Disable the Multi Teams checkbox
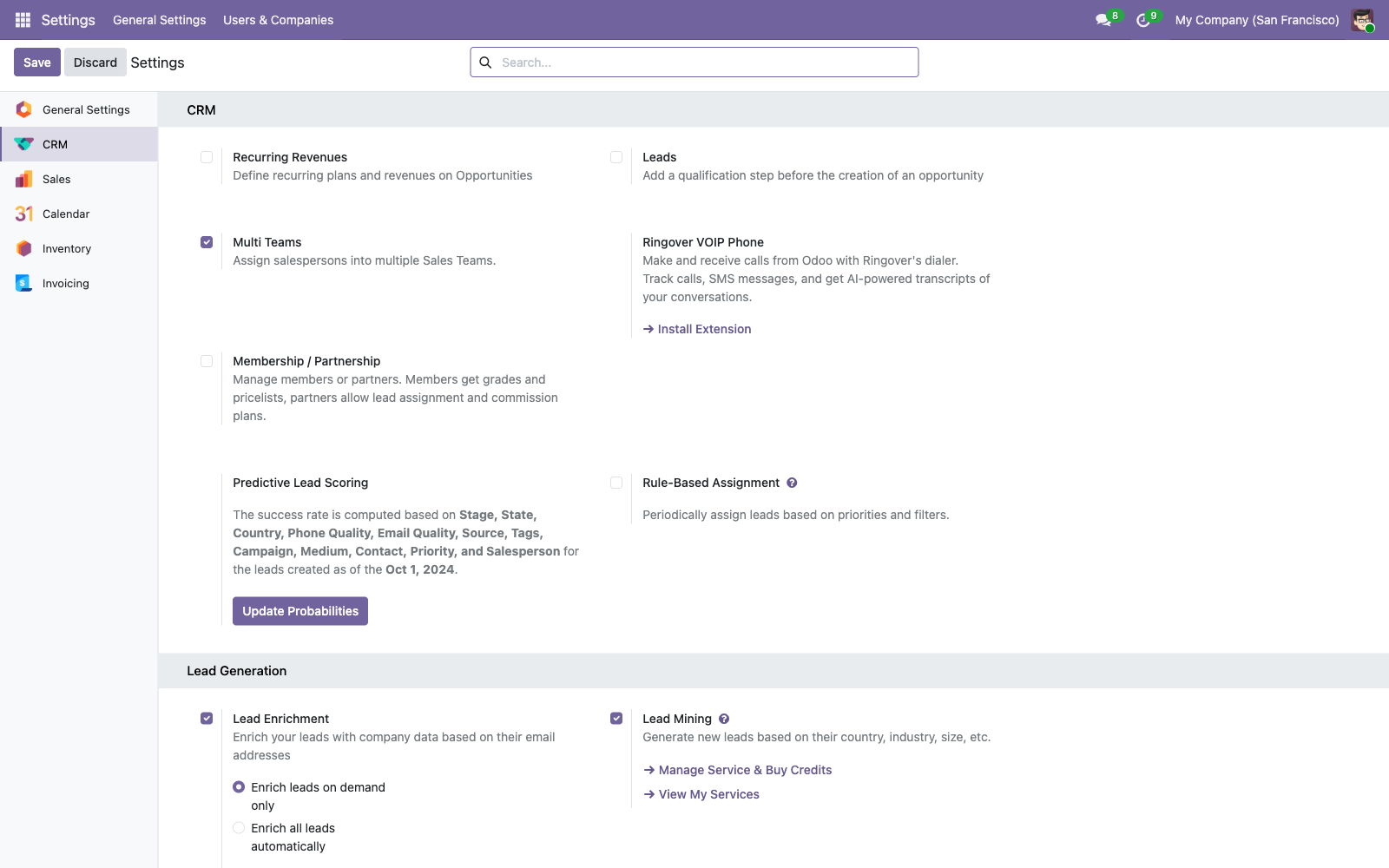The width and height of the screenshot is (1389, 868). [x=207, y=242]
